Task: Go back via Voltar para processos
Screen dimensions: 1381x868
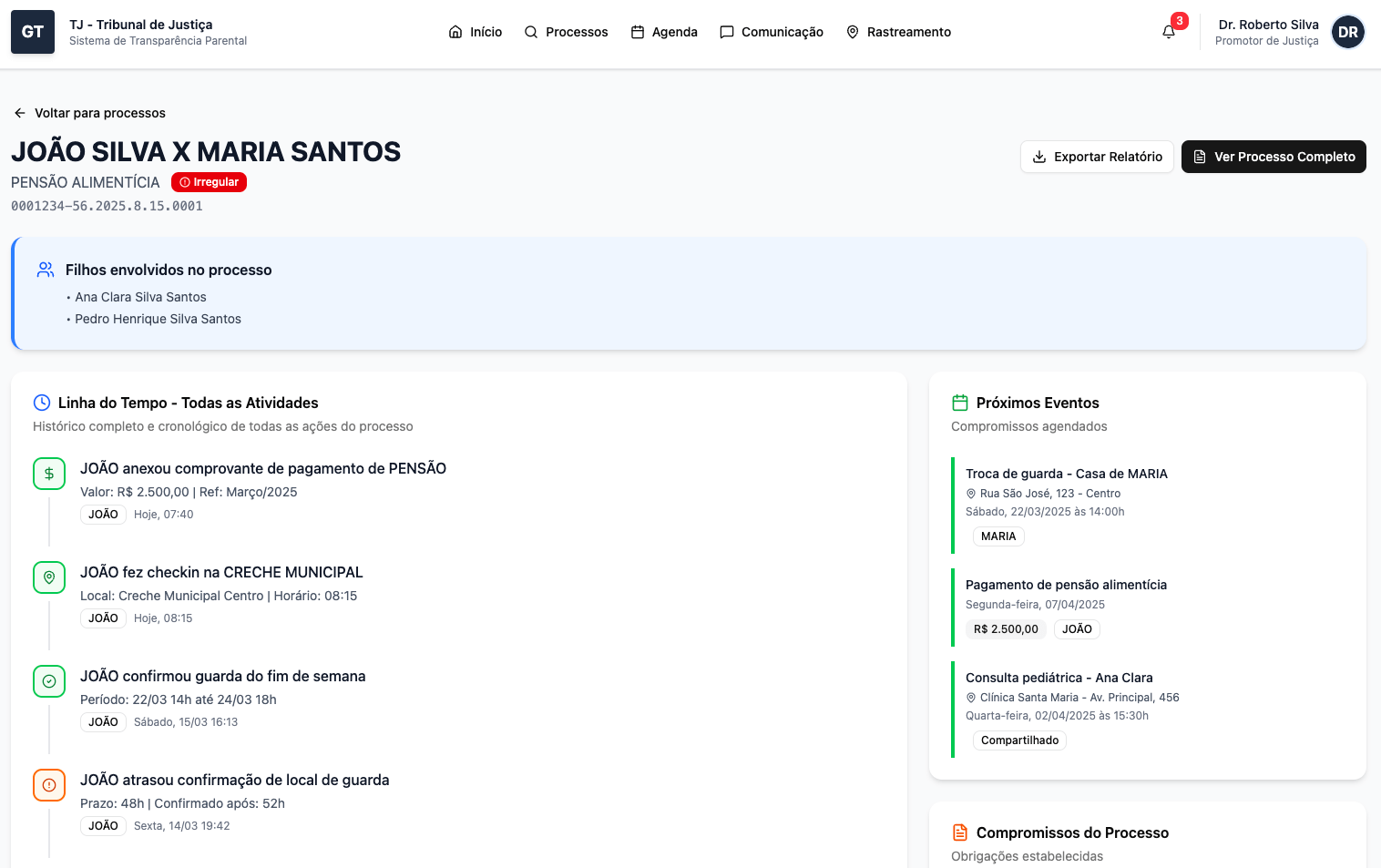Action: 89,113
